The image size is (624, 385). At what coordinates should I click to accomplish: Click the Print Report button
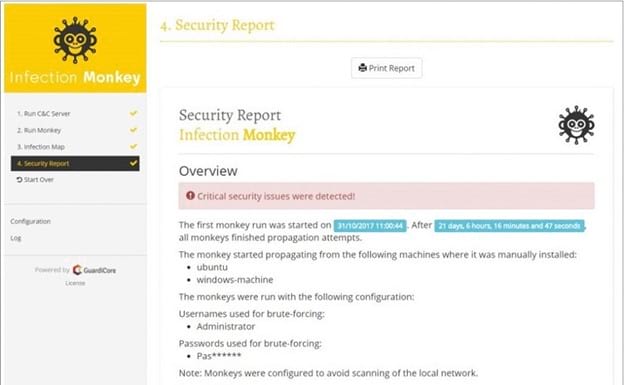[386, 68]
